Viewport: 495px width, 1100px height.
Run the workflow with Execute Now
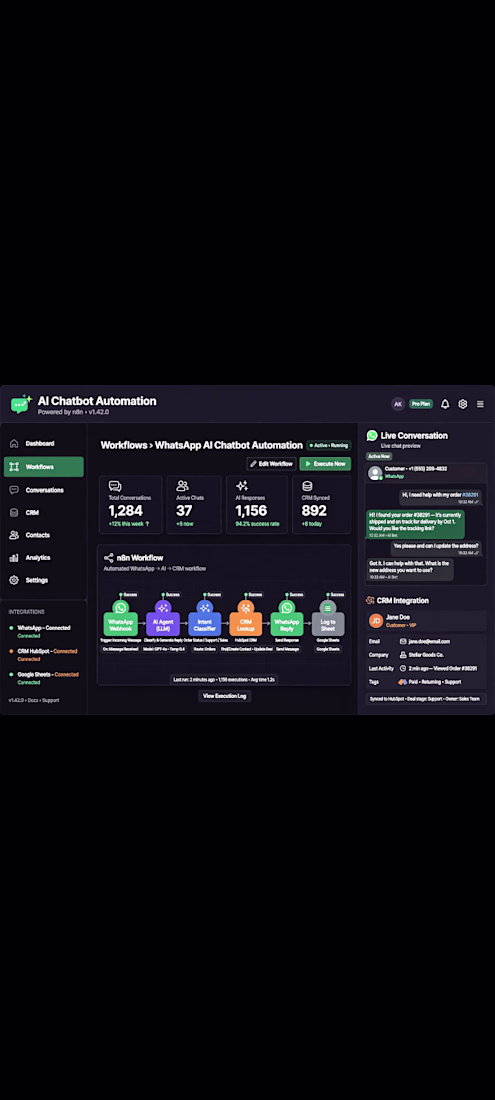click(x=325, y=464)
